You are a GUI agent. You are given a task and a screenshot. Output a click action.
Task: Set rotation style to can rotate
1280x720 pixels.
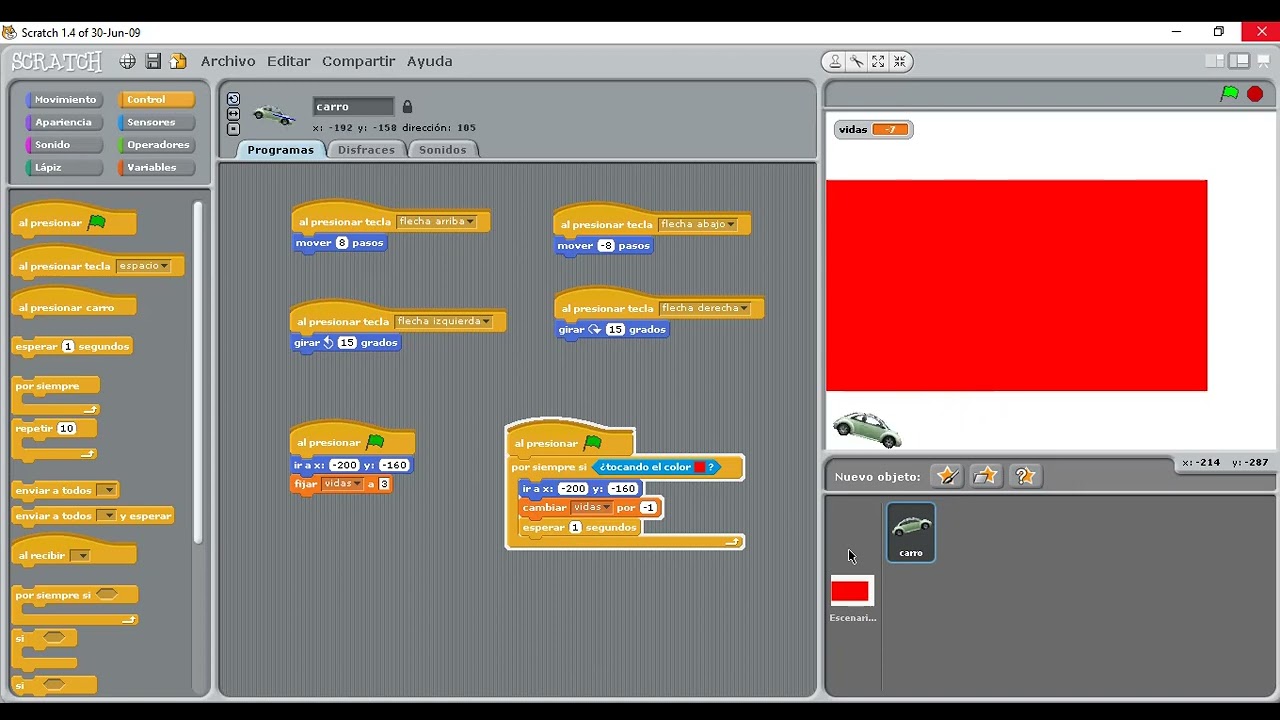pos(233,99)
